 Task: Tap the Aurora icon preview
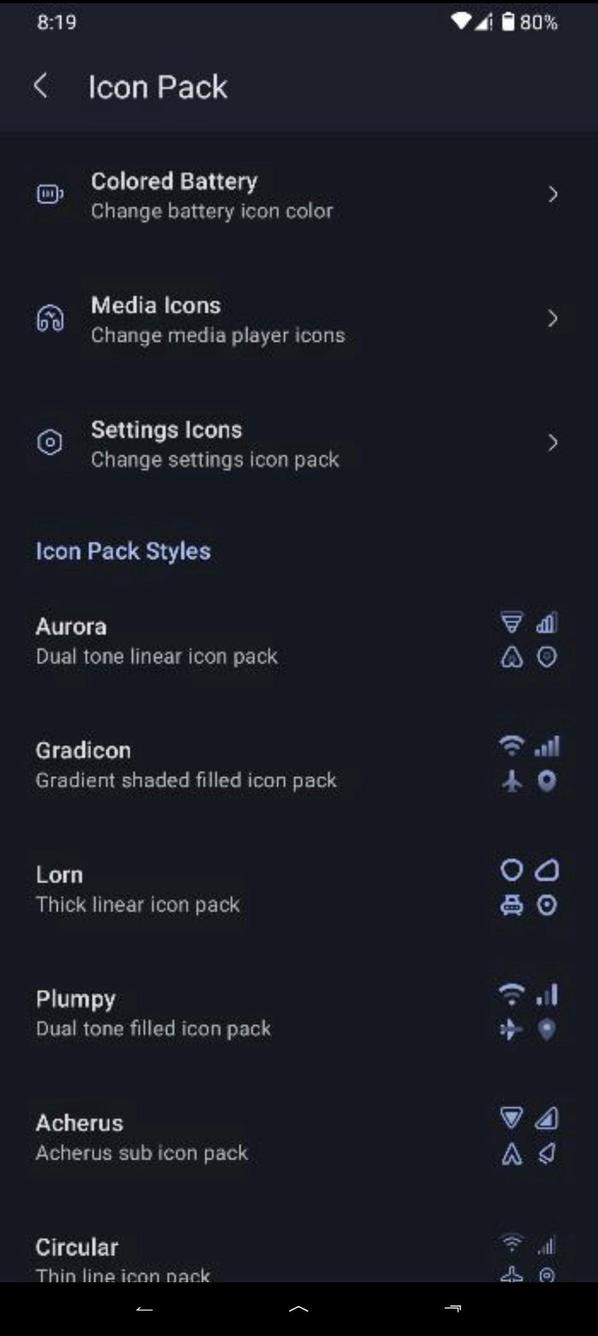tap(529, 640)
